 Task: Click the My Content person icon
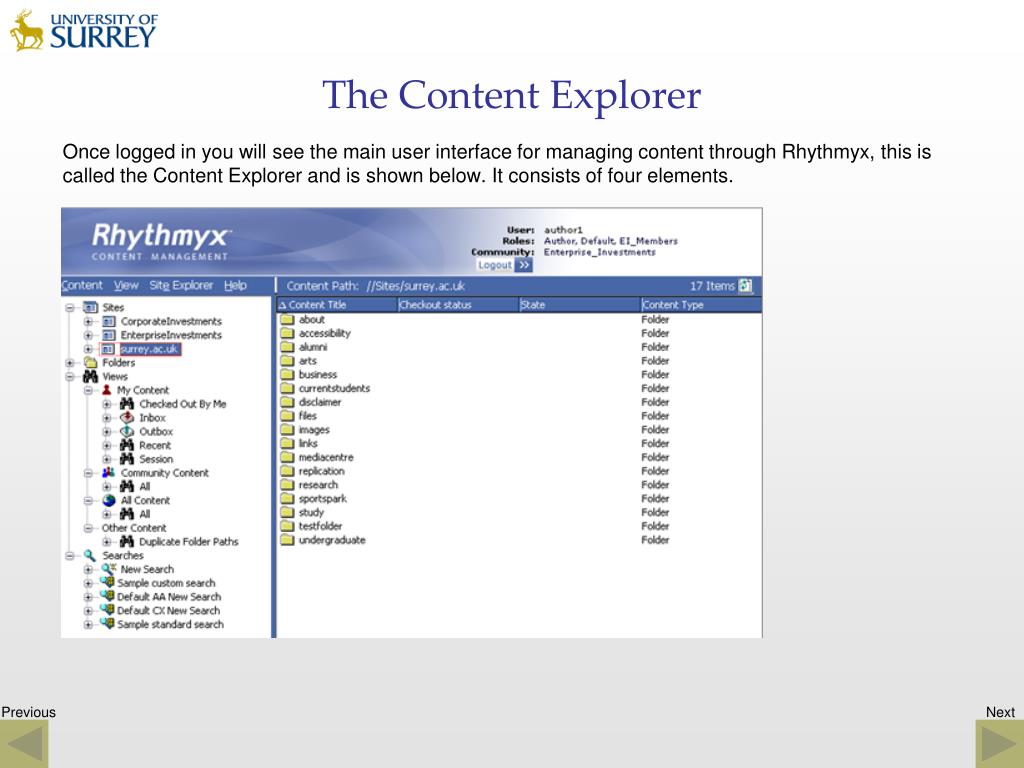(x=107, y=390)
